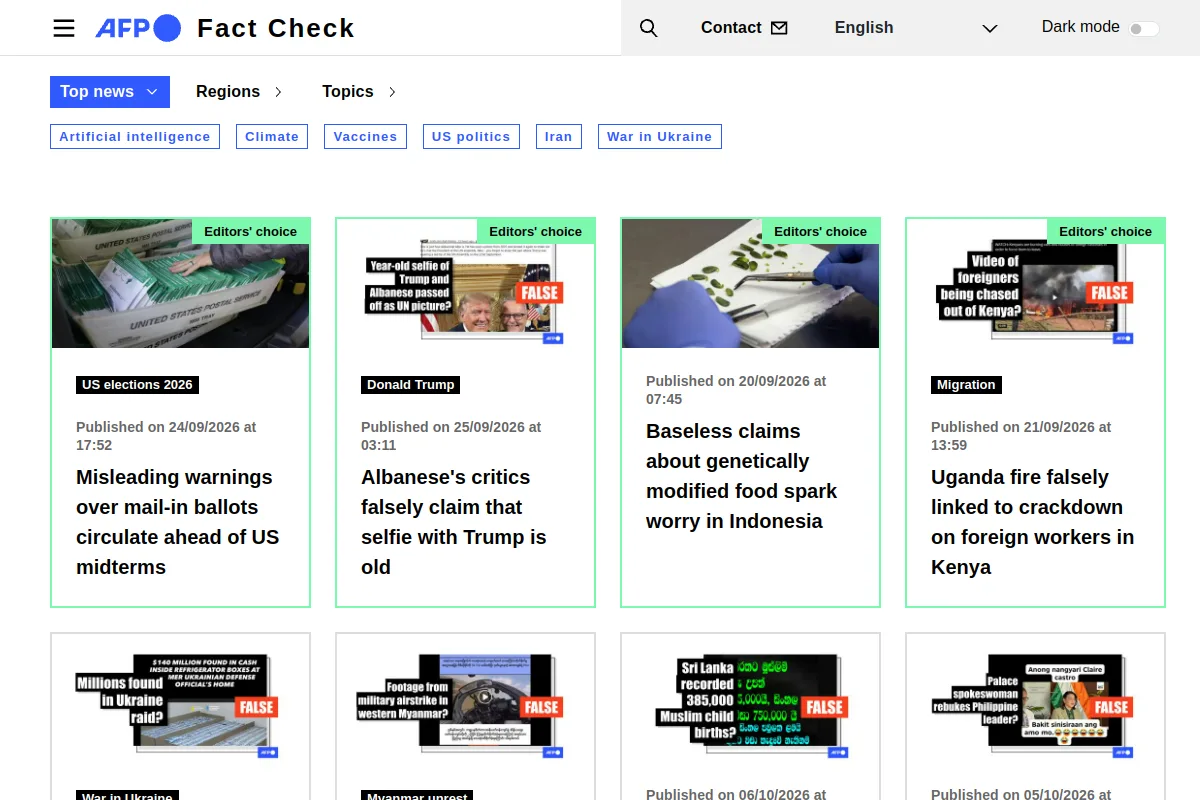Viewport: 1200px width, 800px height.
Task: Click the Editors' choice badge on Indonesia food card
Action: pyautogui.click(x=821, y=231)
